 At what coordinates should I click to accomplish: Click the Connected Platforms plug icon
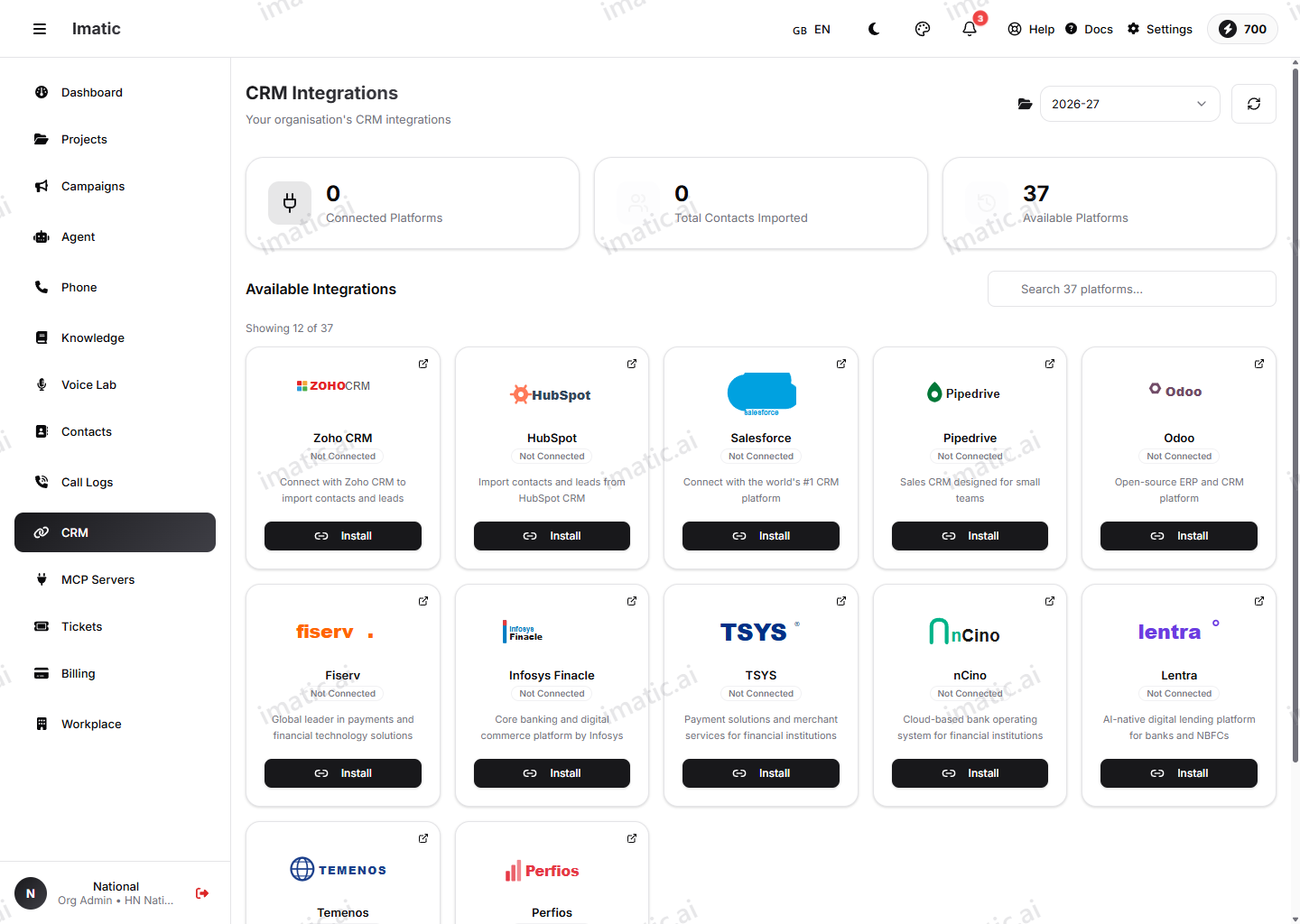290,203
